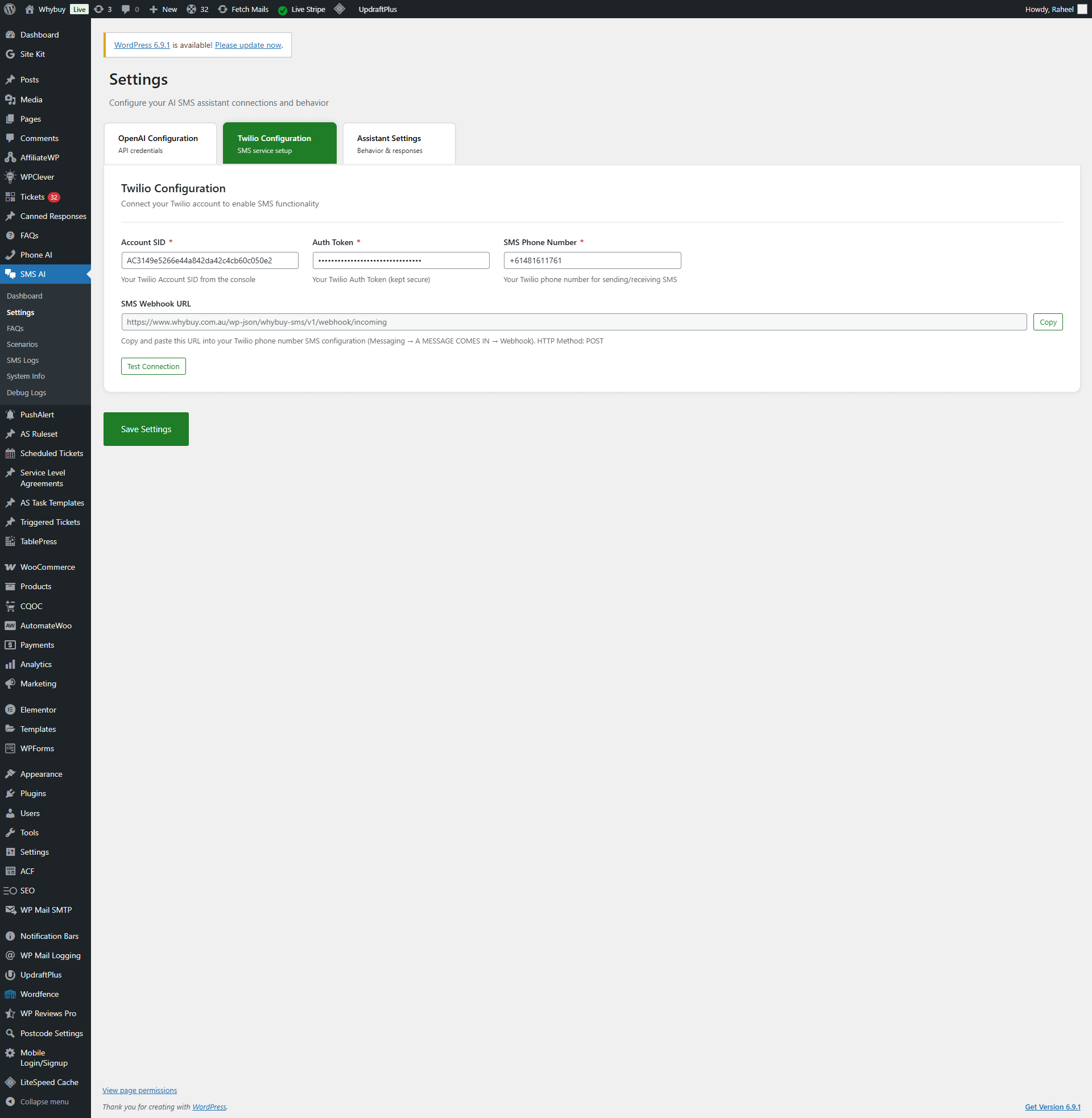
Task: Click the WordPress logo icon
Action: click(x=10, y=9)
